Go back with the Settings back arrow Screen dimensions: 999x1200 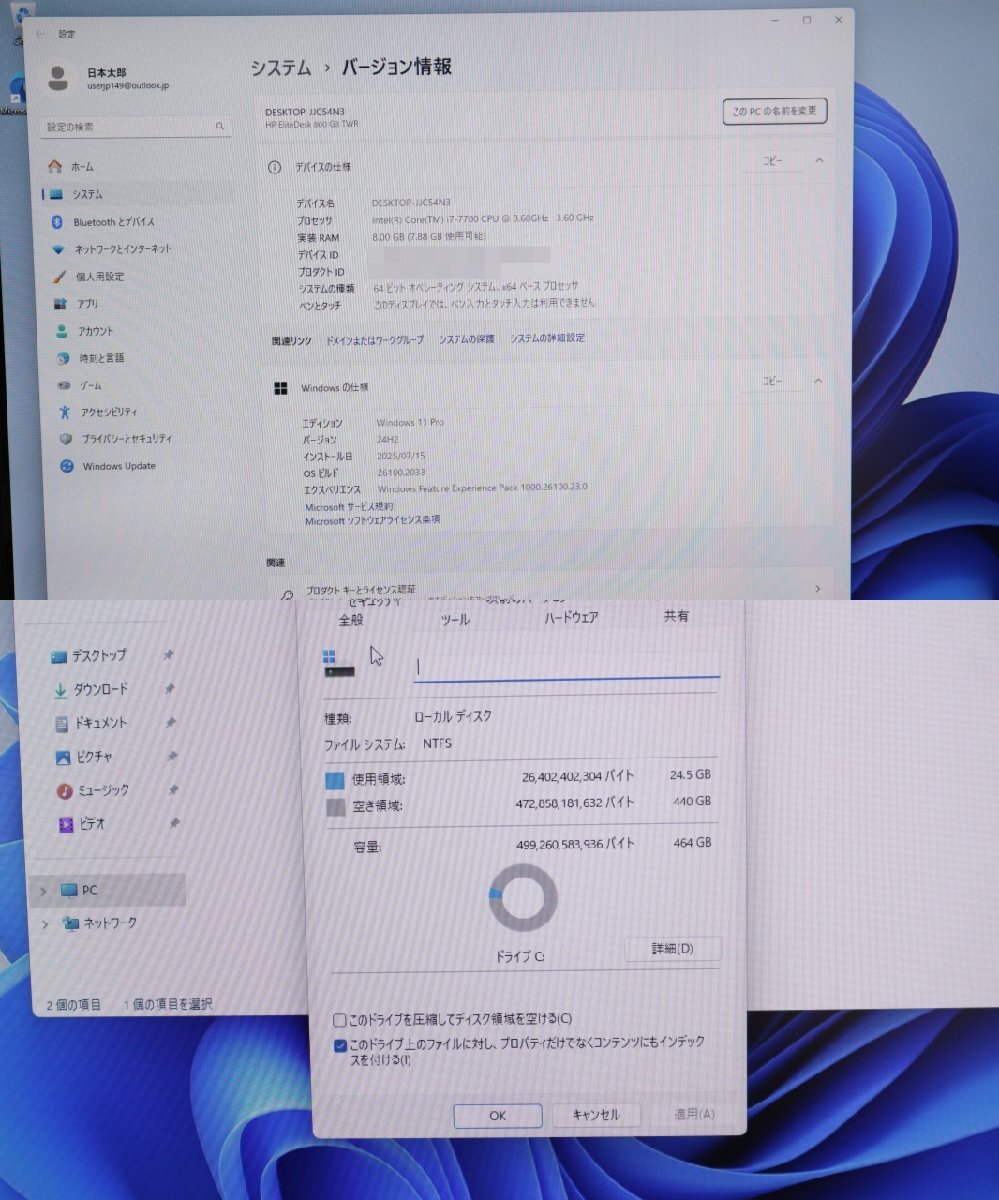[x=39, y=34]
